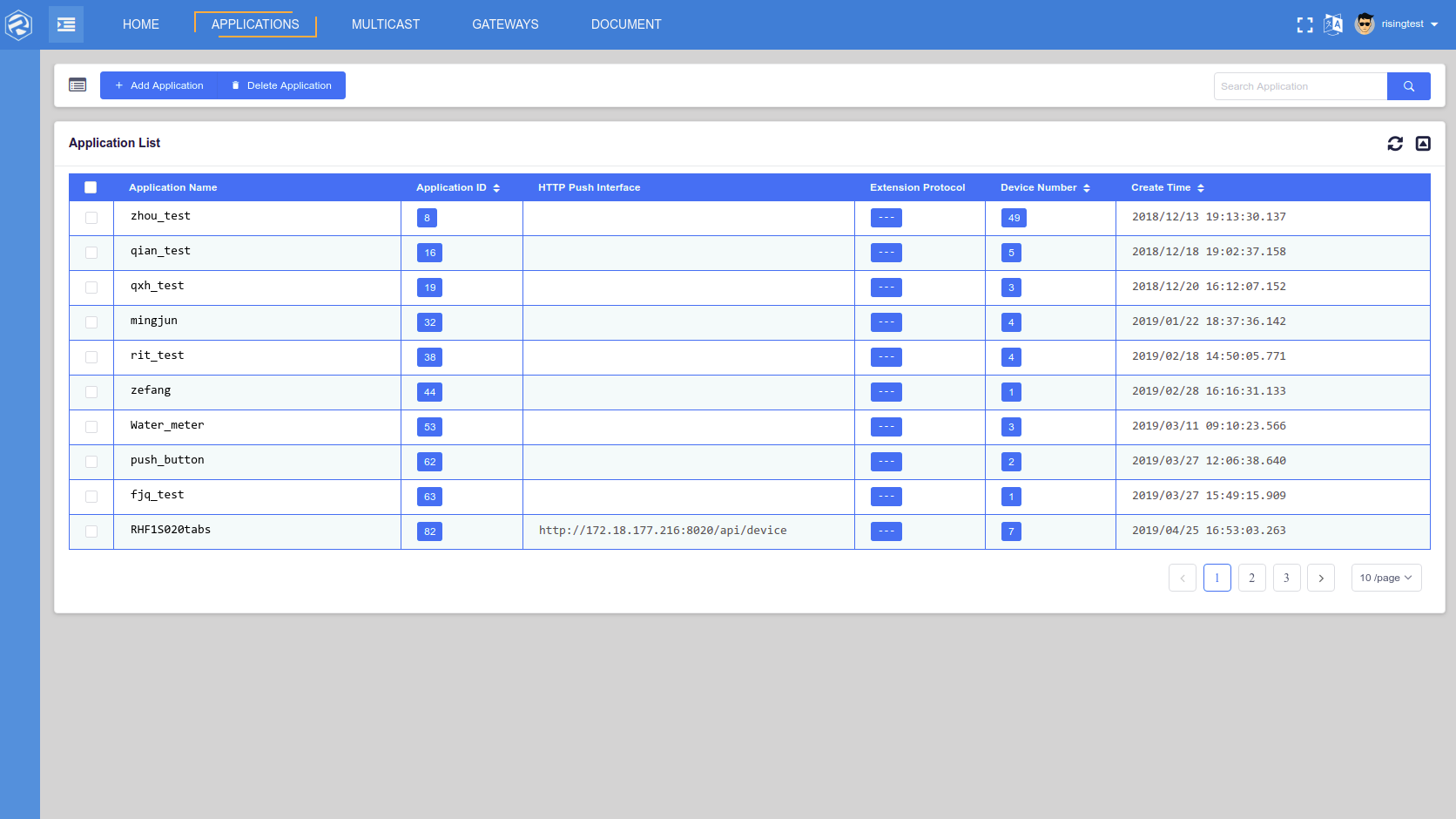The image size is (1456, 819).
Task: Open the list view icon above Add Application
Action: [78, 85]
